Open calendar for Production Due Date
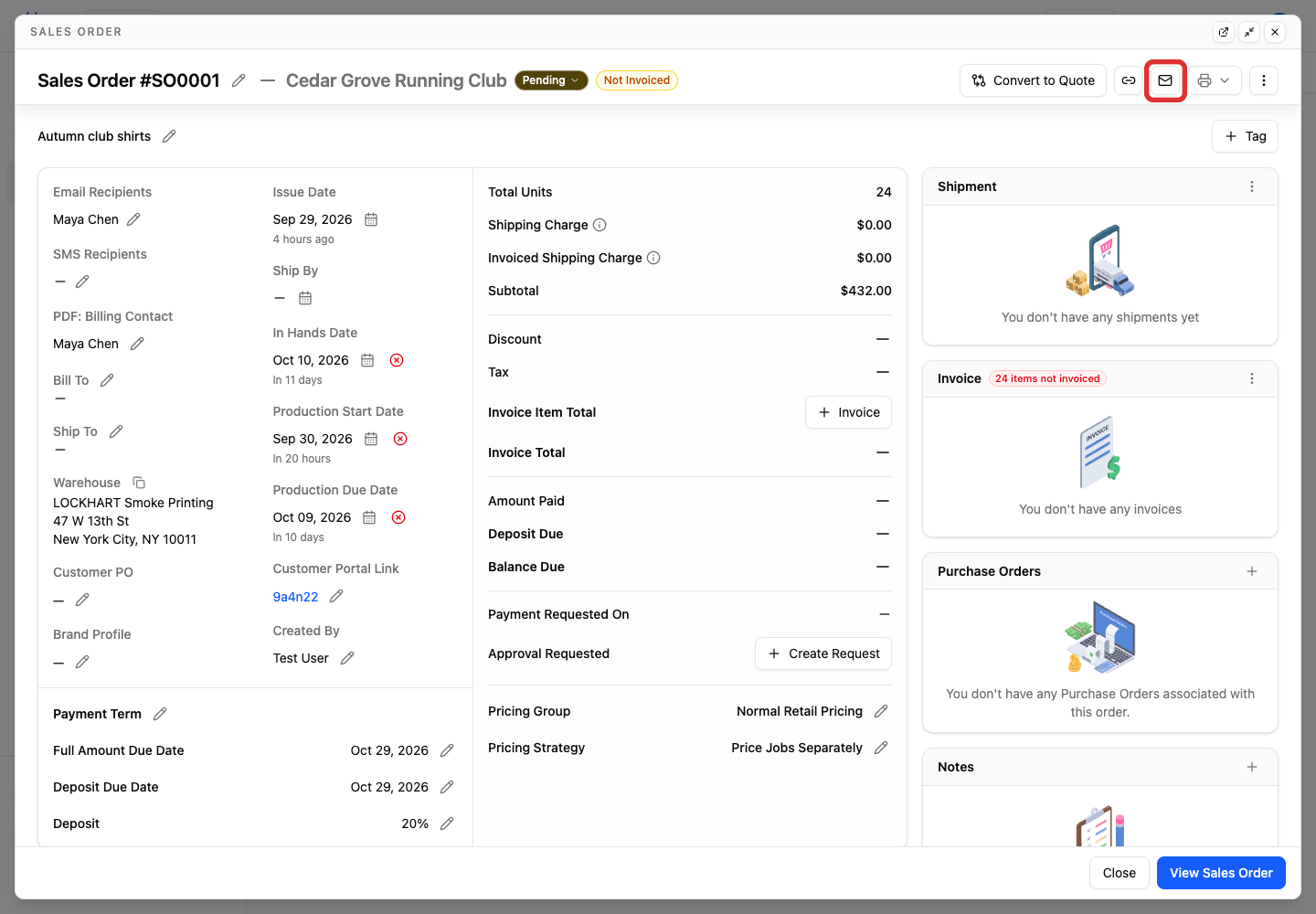Viewport: 1316px width, 914px height. click(369, 517)
